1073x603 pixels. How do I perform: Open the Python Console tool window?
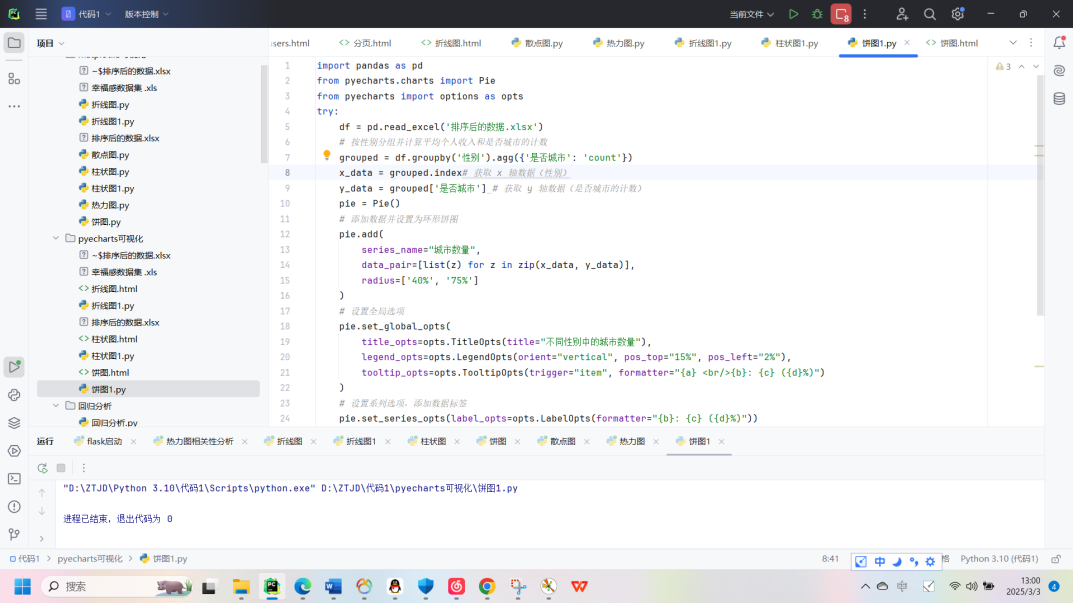click(x=14, y=395)
